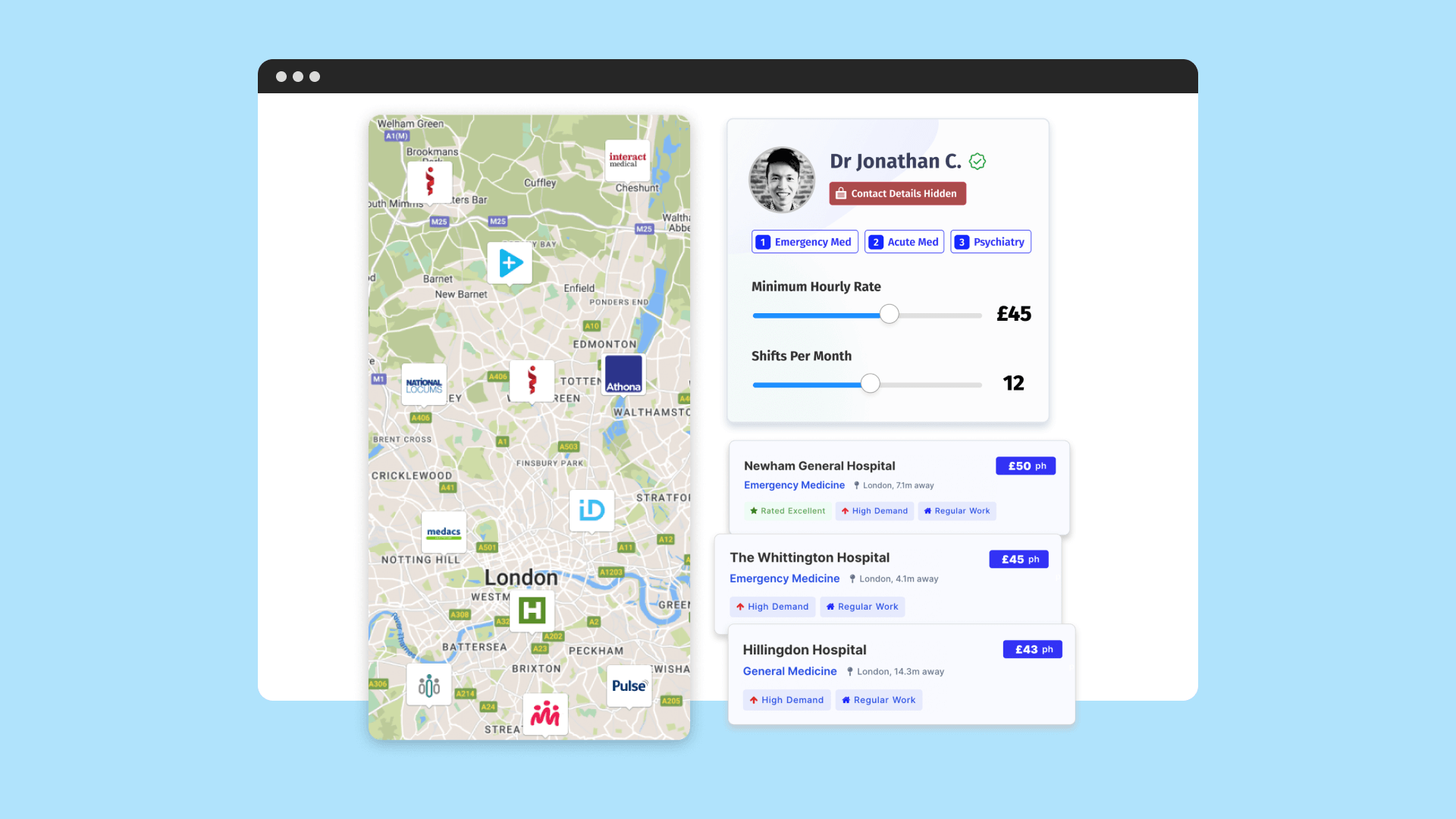Select the verified badge on Dr Jonathan C.
Image resolution: width=1456 pixels, height=819 pixels.
click(x=978, y=161)
